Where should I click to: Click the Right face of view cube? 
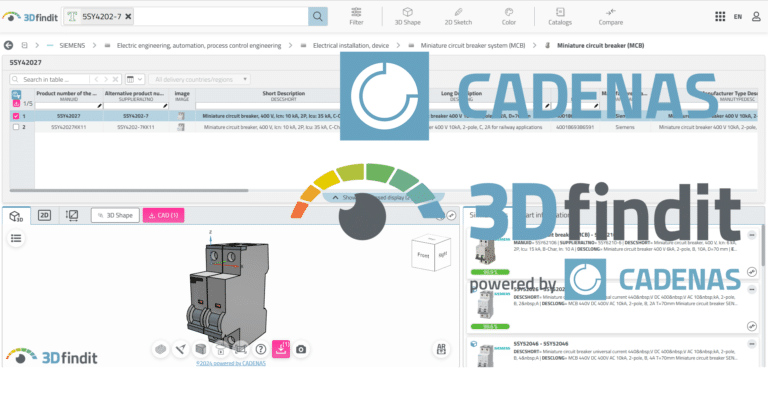click(442, 255)
